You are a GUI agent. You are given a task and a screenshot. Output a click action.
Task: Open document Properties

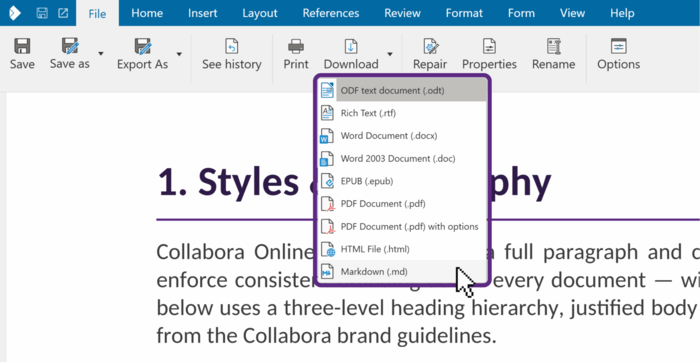(489, 54)
